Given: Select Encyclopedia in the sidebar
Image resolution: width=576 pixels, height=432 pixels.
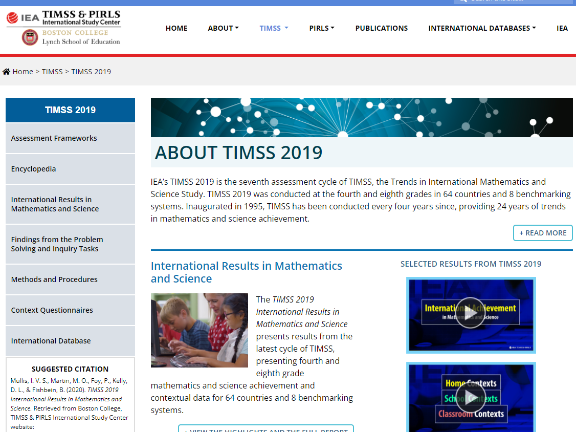Looking at the screenshot, I should 70,169.
